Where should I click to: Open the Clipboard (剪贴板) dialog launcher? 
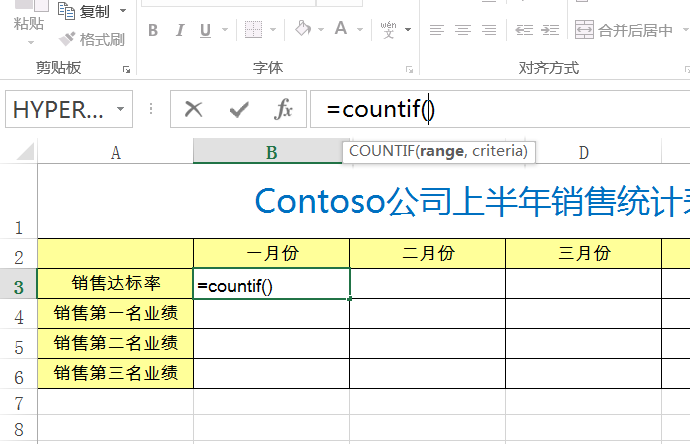pyautogui.click(x=127, y=70)
